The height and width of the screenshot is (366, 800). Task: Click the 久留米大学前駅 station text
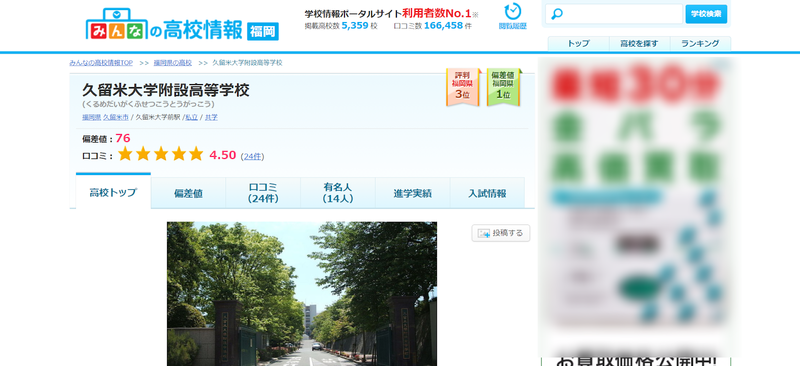coord(158,117)
